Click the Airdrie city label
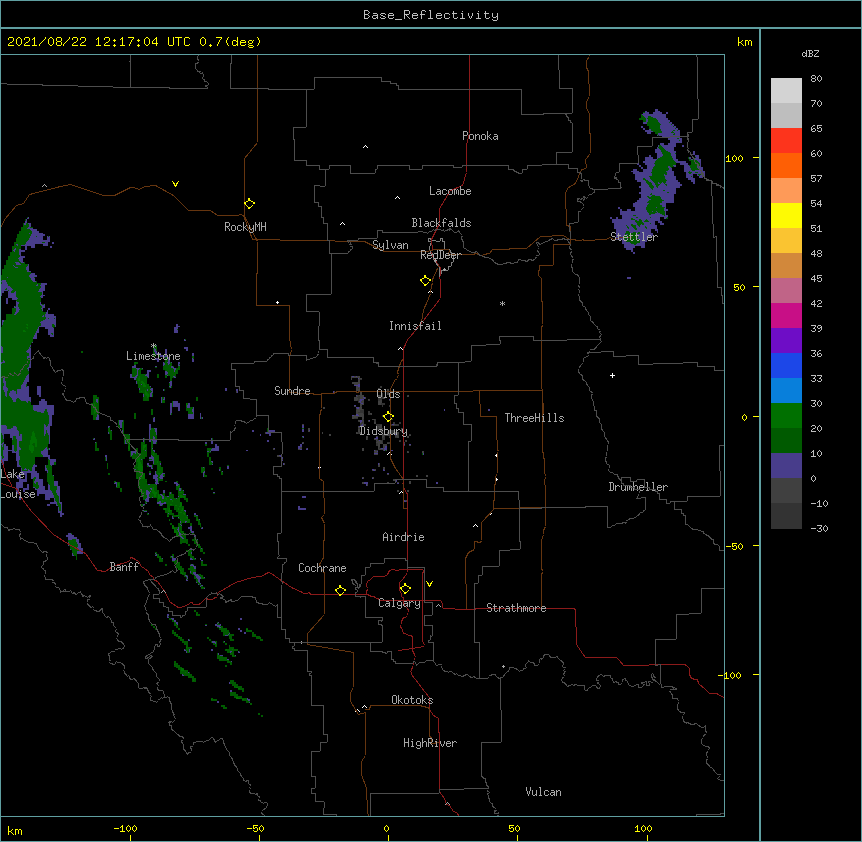862x842 pixels. click(404, 537)
